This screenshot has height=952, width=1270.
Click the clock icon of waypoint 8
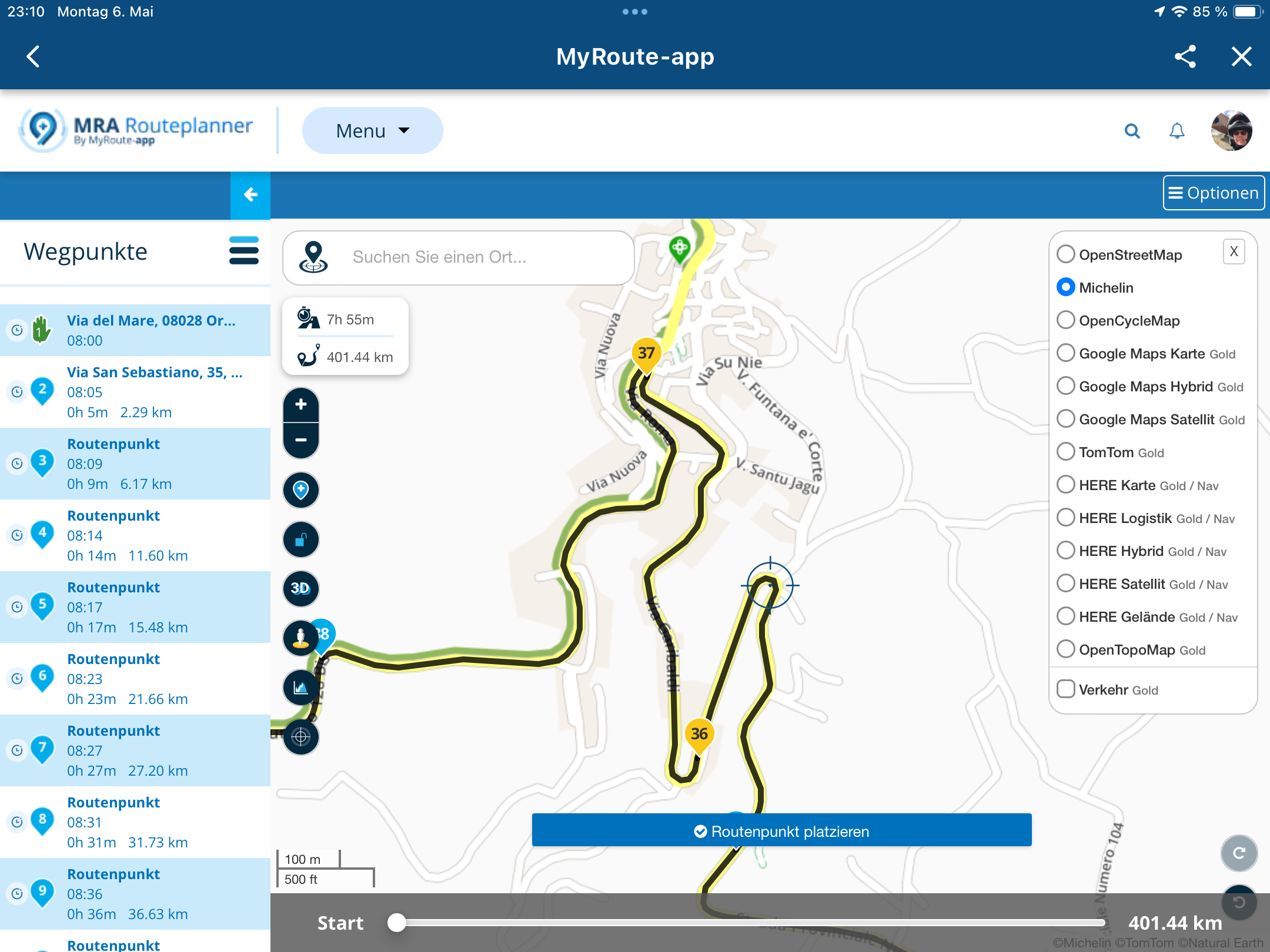click(x=17, y=822)
